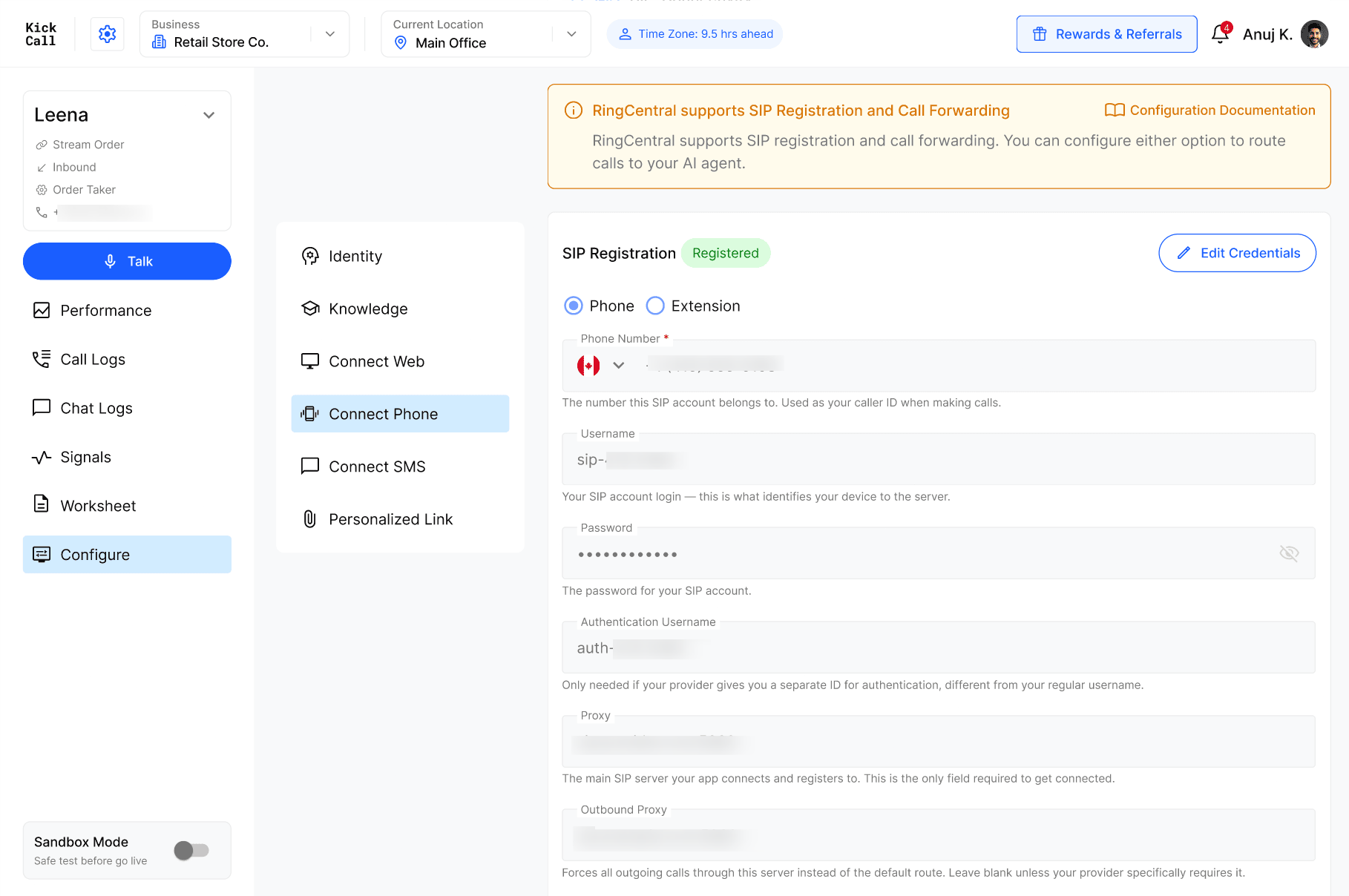Viewport: 1349px width, 896px height.
Task: Open the Knowledge section
Action: tap(400, 309)
